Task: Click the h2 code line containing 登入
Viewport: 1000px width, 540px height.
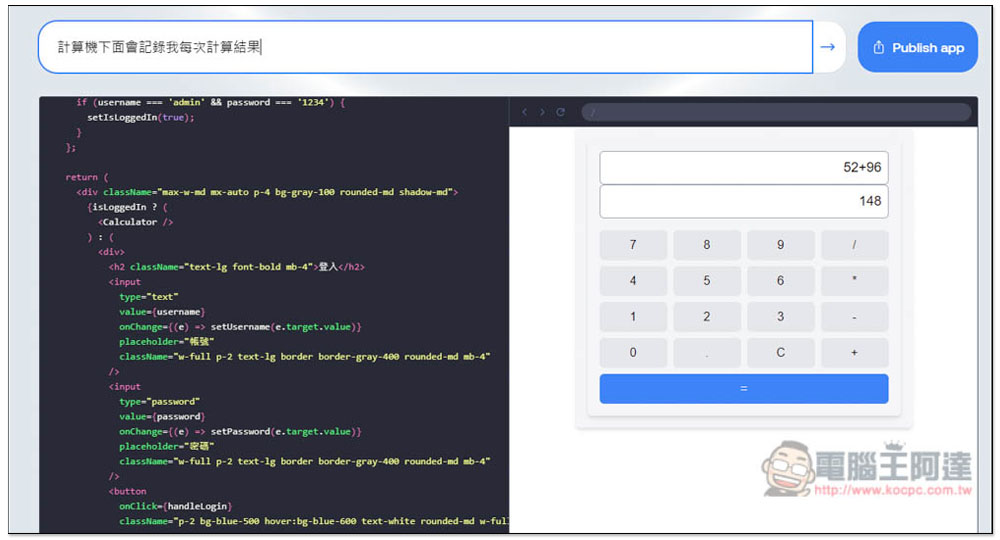Action: coord(237,266)
